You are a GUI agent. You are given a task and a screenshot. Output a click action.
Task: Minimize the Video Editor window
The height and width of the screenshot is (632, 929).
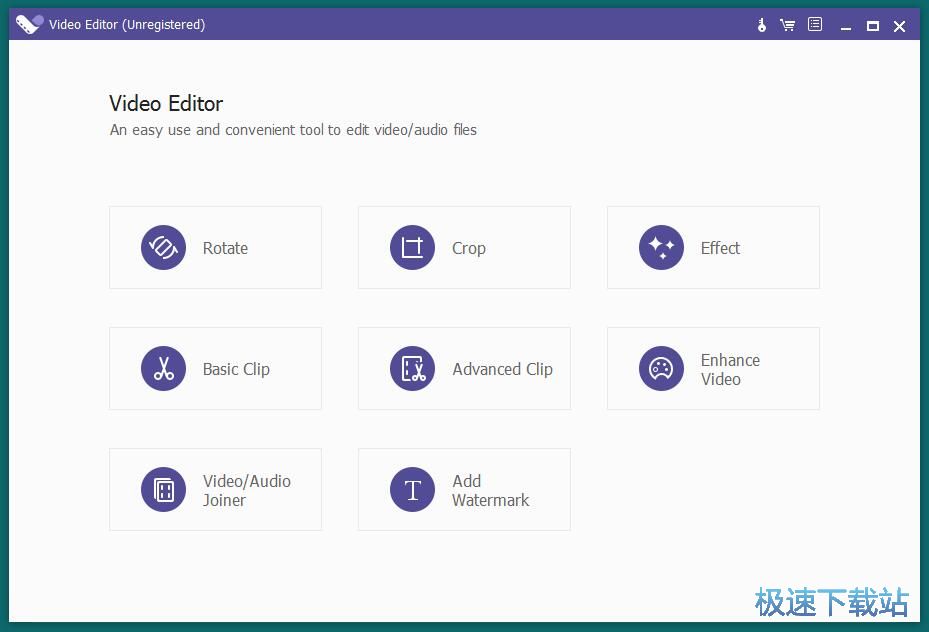pos(846,26)
